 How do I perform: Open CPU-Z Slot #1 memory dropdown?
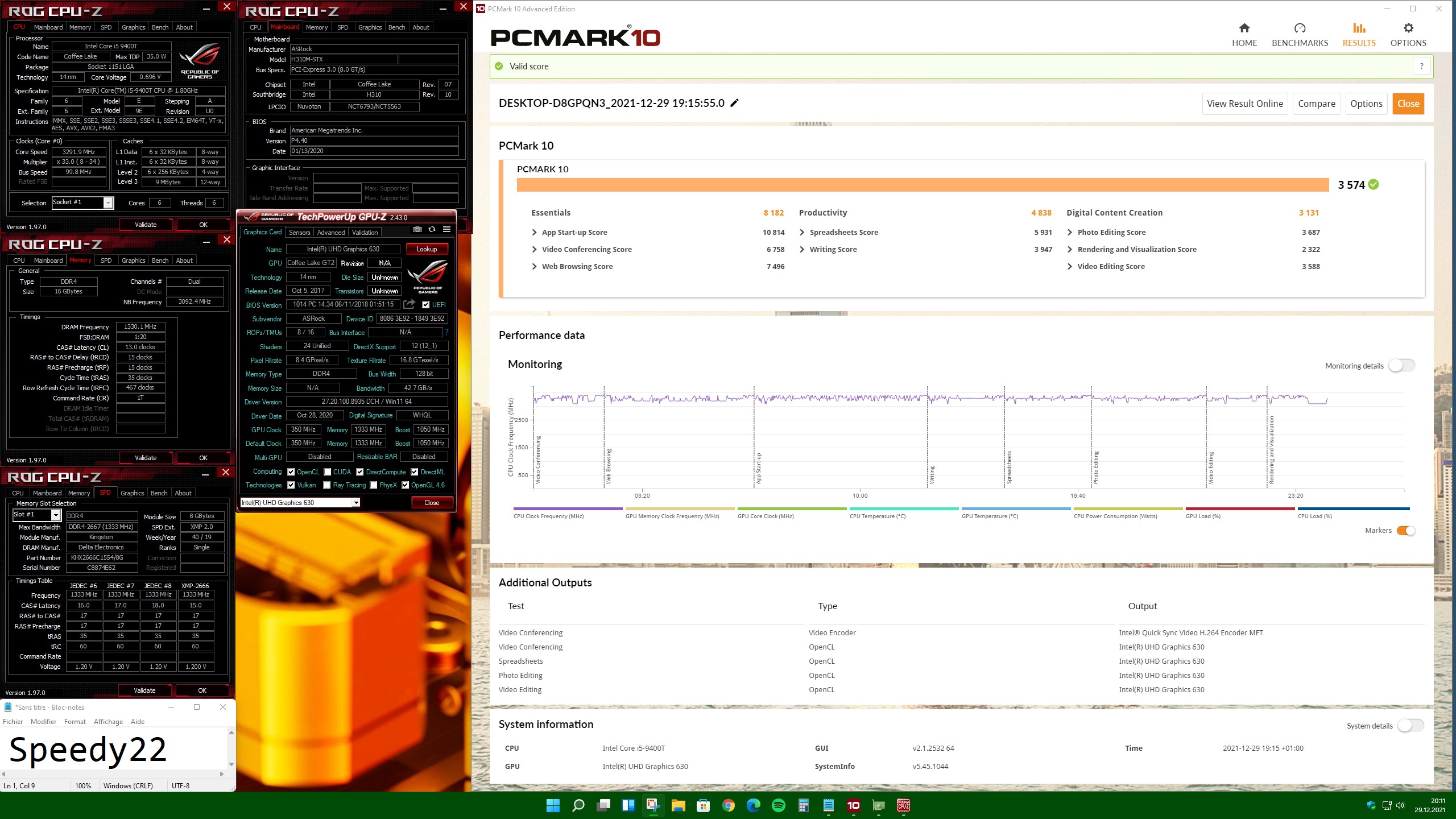pos(56,515)
